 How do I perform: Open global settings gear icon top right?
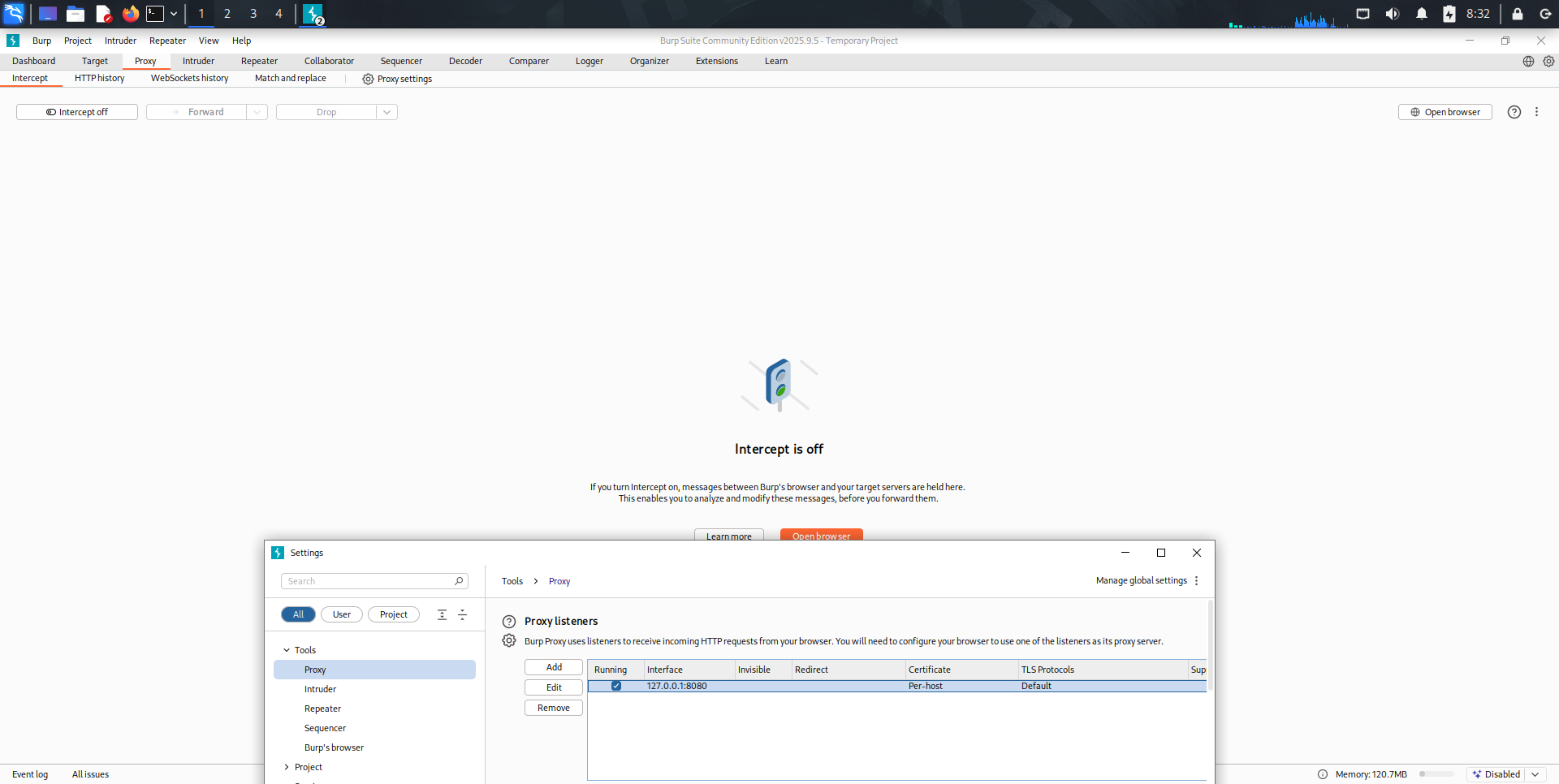coord(1548,61)
